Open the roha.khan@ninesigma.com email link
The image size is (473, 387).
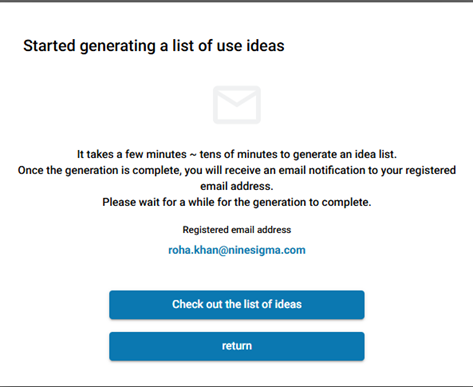(237, 250)
